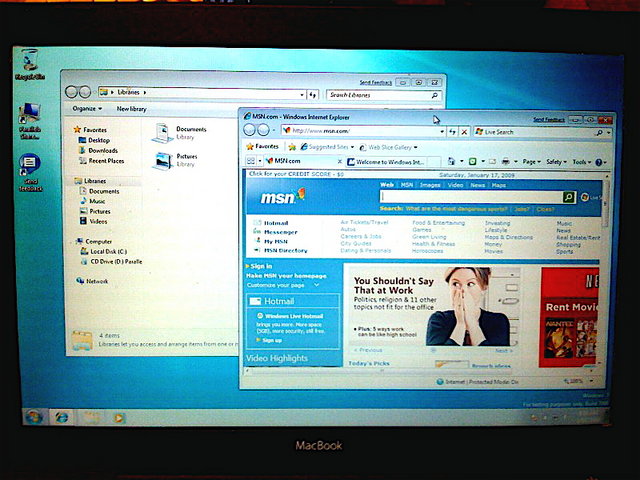Image resolution: width=640 pixels, height=480 pixels.
Task: Select the Pictures library icon
Action: (163, 160)
